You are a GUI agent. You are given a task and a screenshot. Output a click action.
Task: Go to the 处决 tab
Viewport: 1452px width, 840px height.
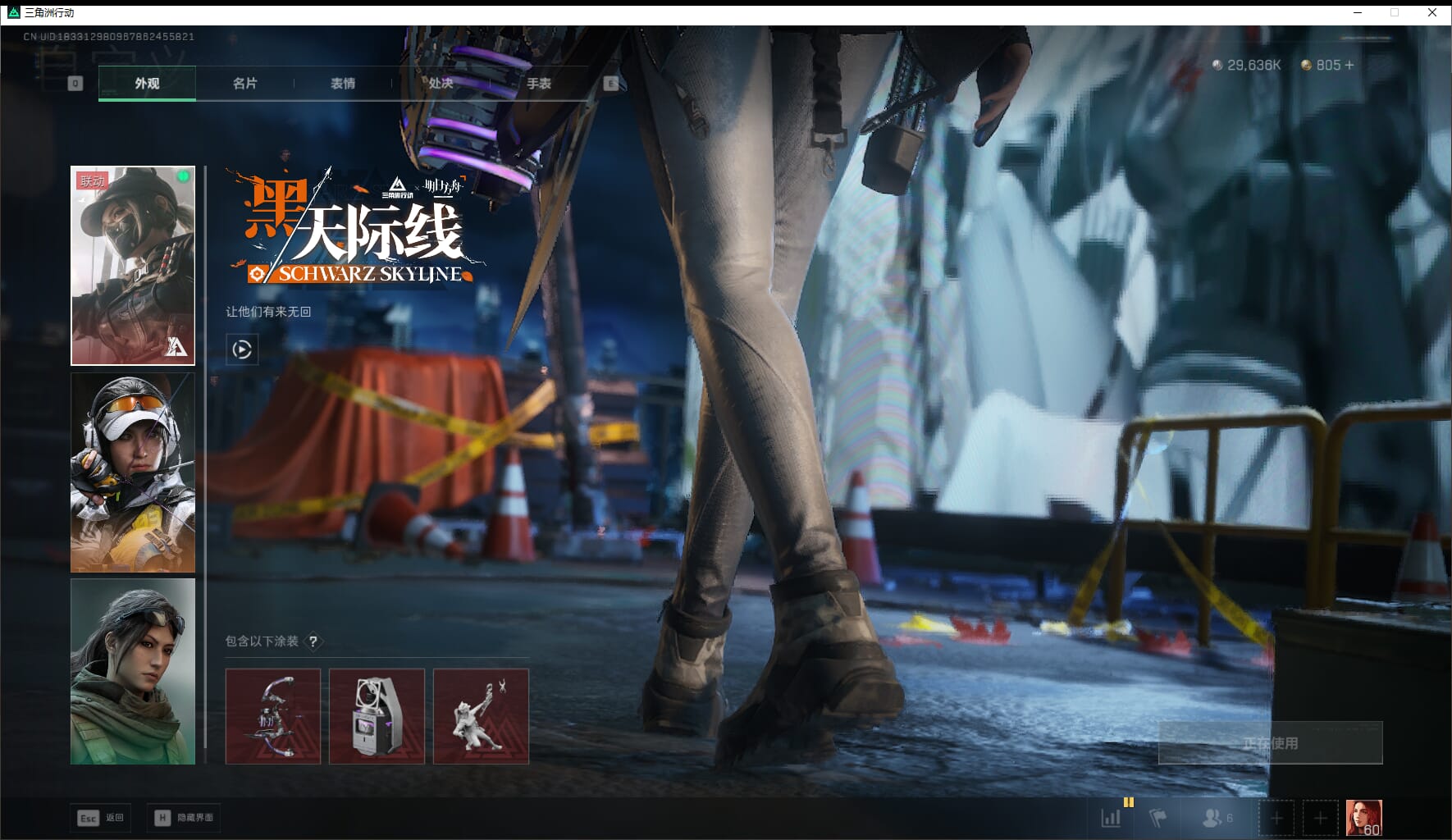coord(441,83)
